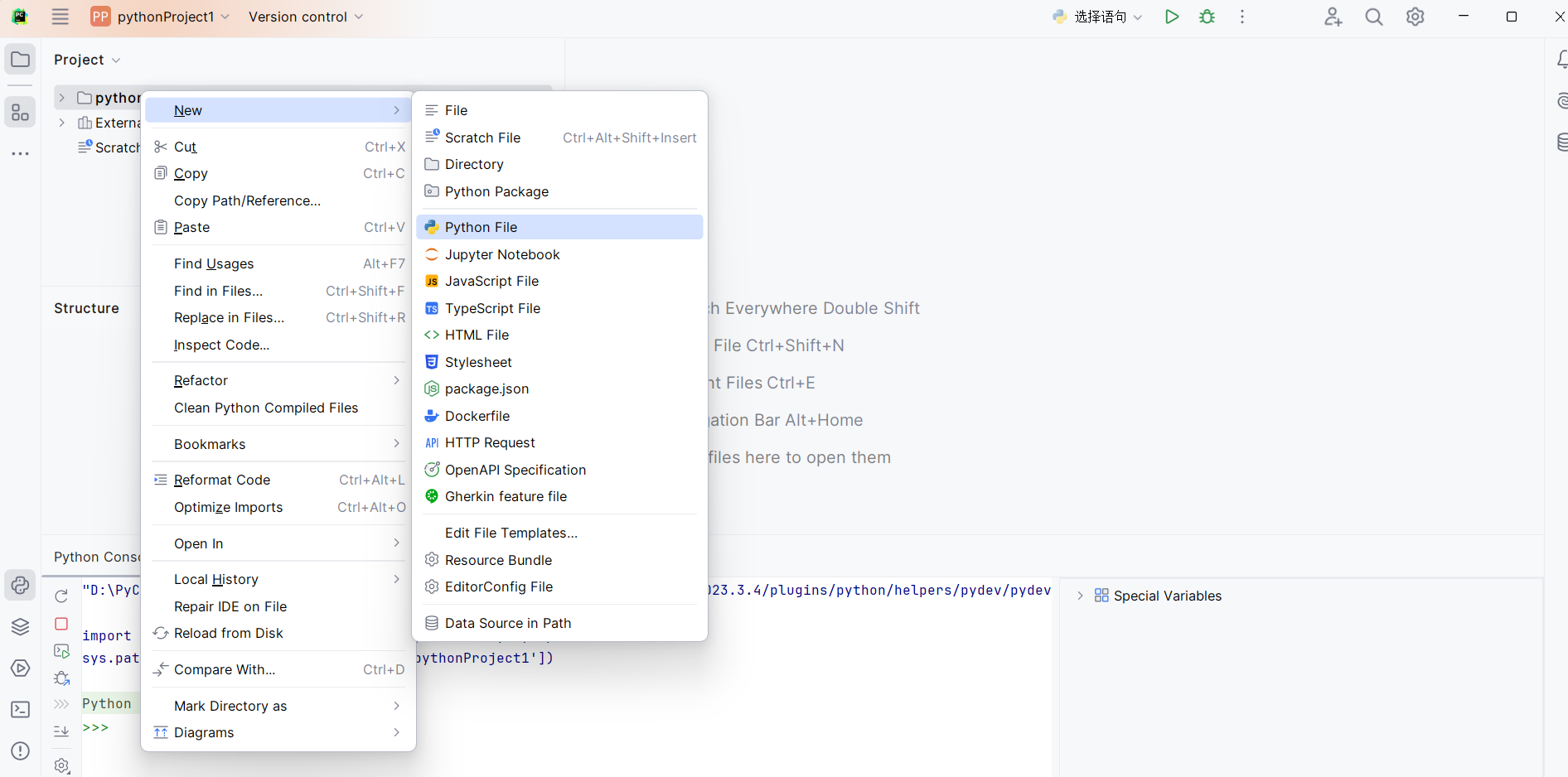
Task: Rerun the Python console
Action: [x=61, y=596]
